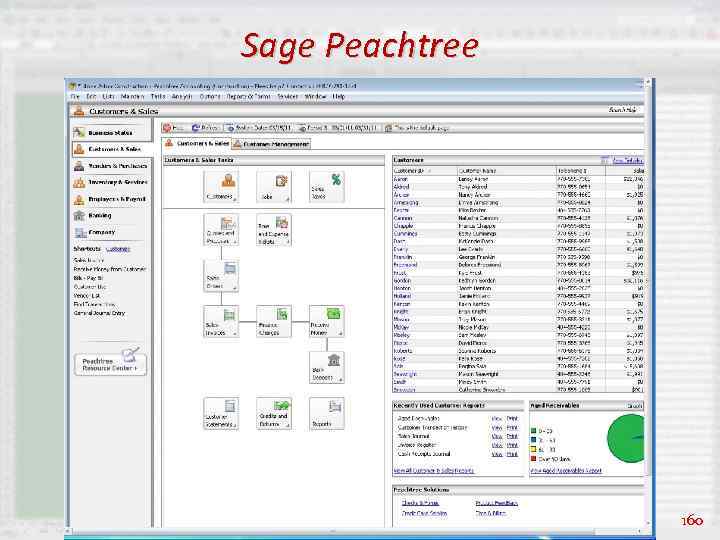
Task: Open the Banking navigation page
Action: click(x=112, y=215)
